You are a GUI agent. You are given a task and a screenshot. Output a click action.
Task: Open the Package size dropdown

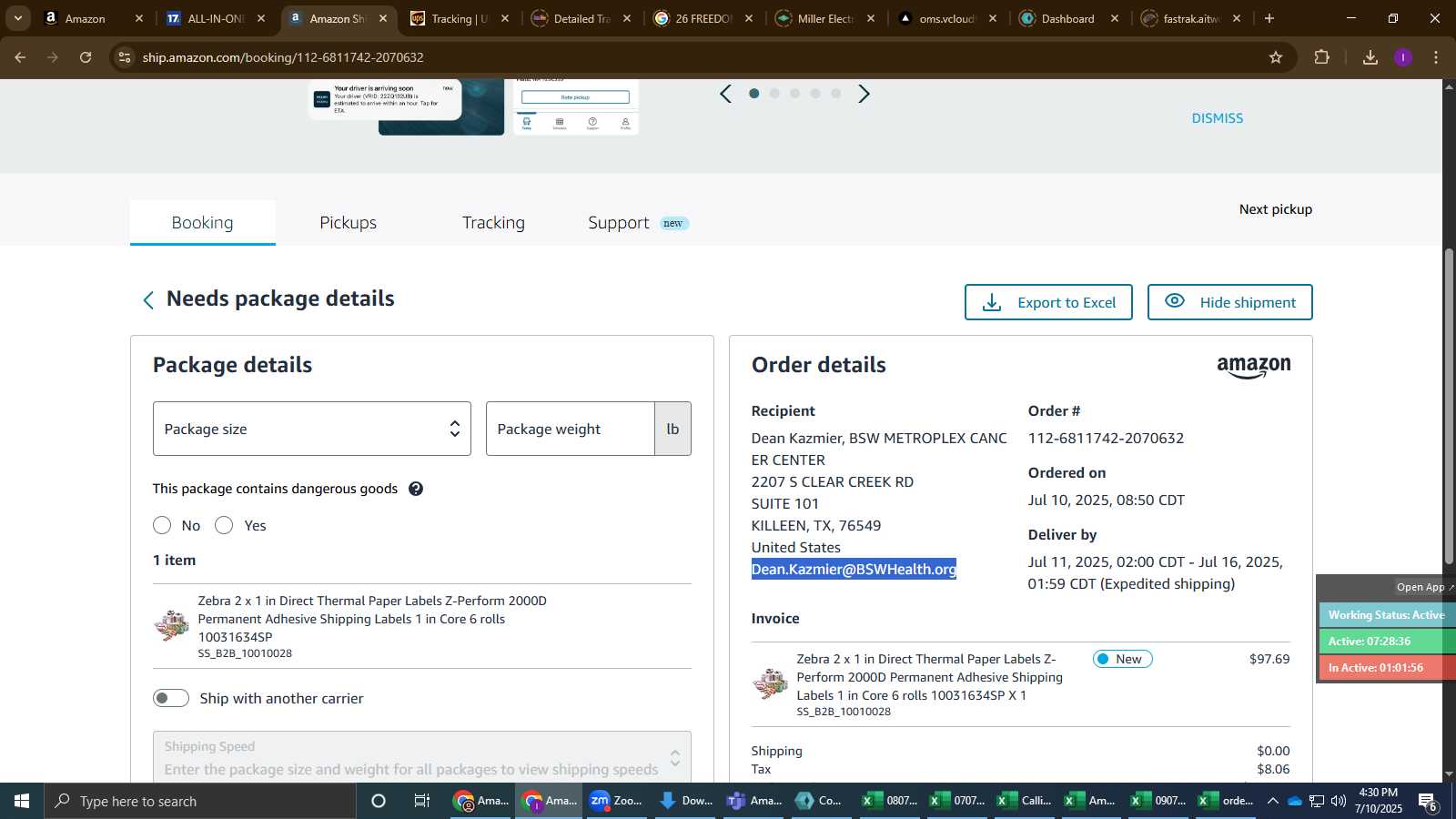click(312, 429)
